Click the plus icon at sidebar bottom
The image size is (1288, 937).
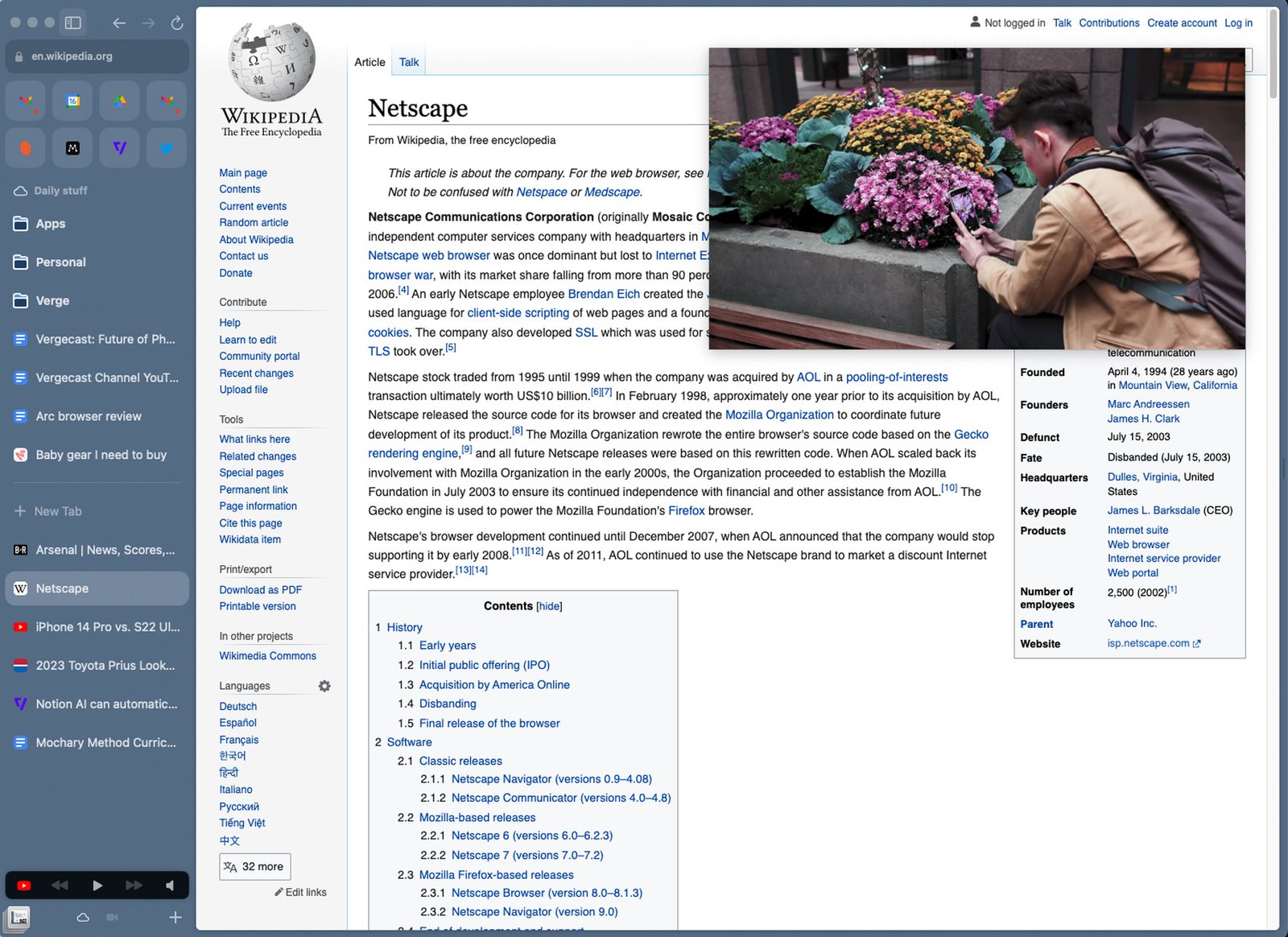coord(175,917)
